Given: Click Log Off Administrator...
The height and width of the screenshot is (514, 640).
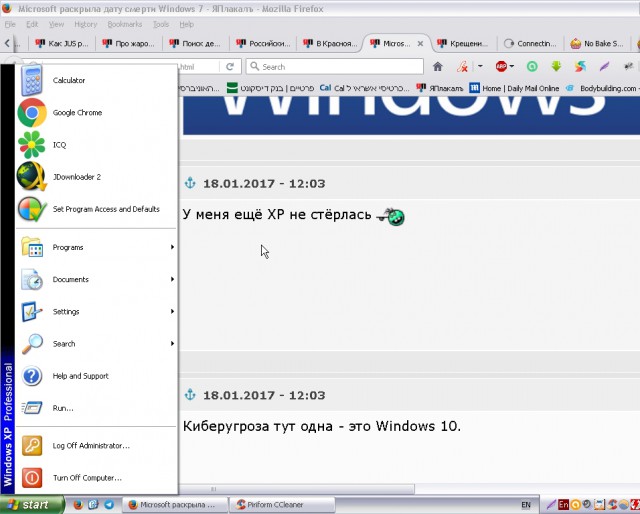Looking at the screenshot, I should tap(96, 446).
